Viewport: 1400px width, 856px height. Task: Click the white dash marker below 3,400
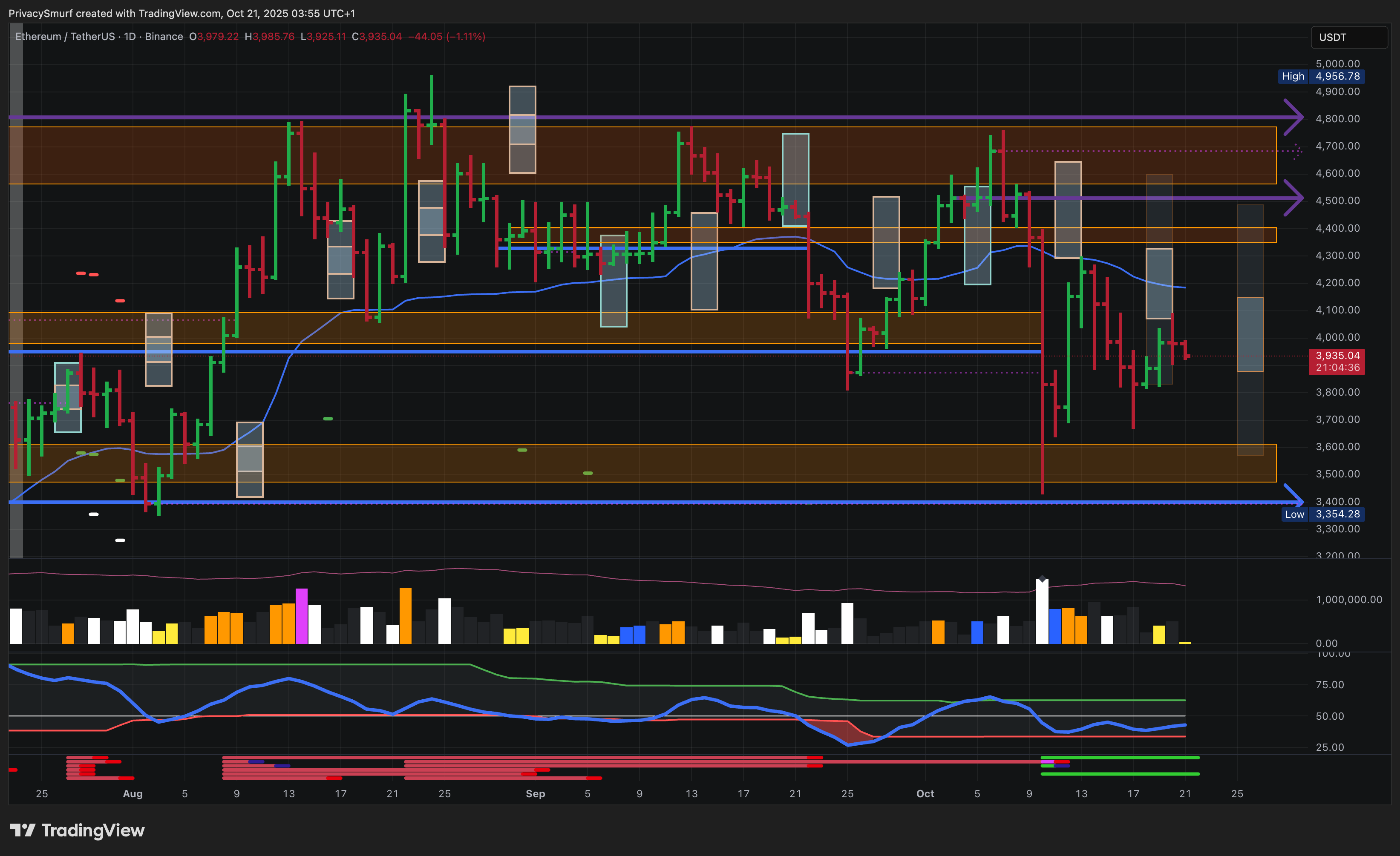click(x=94, y=514)
